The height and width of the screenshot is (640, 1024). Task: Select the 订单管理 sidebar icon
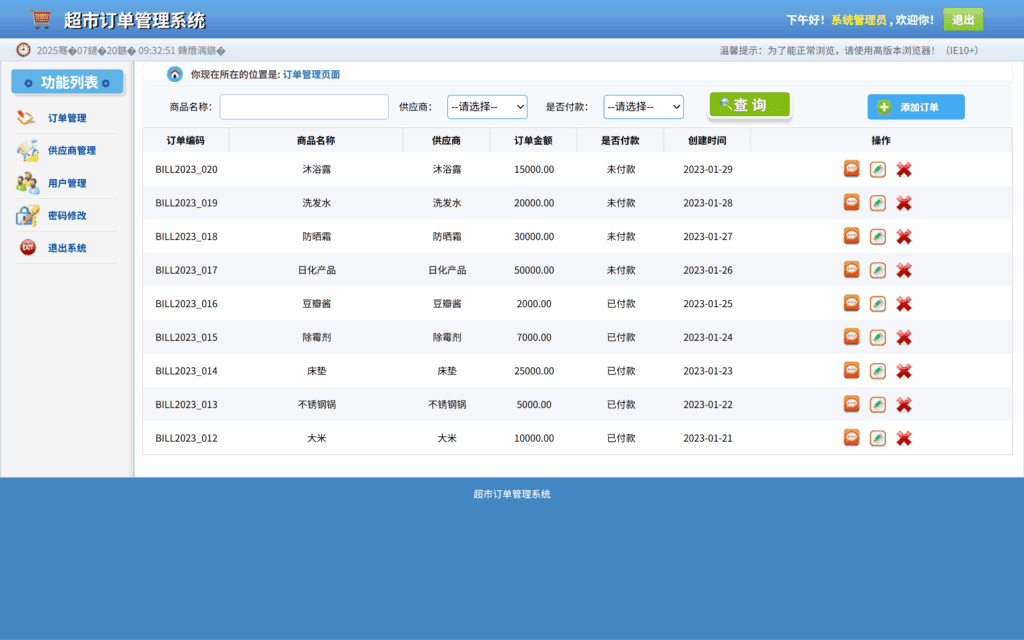click(x=27, y=117)
